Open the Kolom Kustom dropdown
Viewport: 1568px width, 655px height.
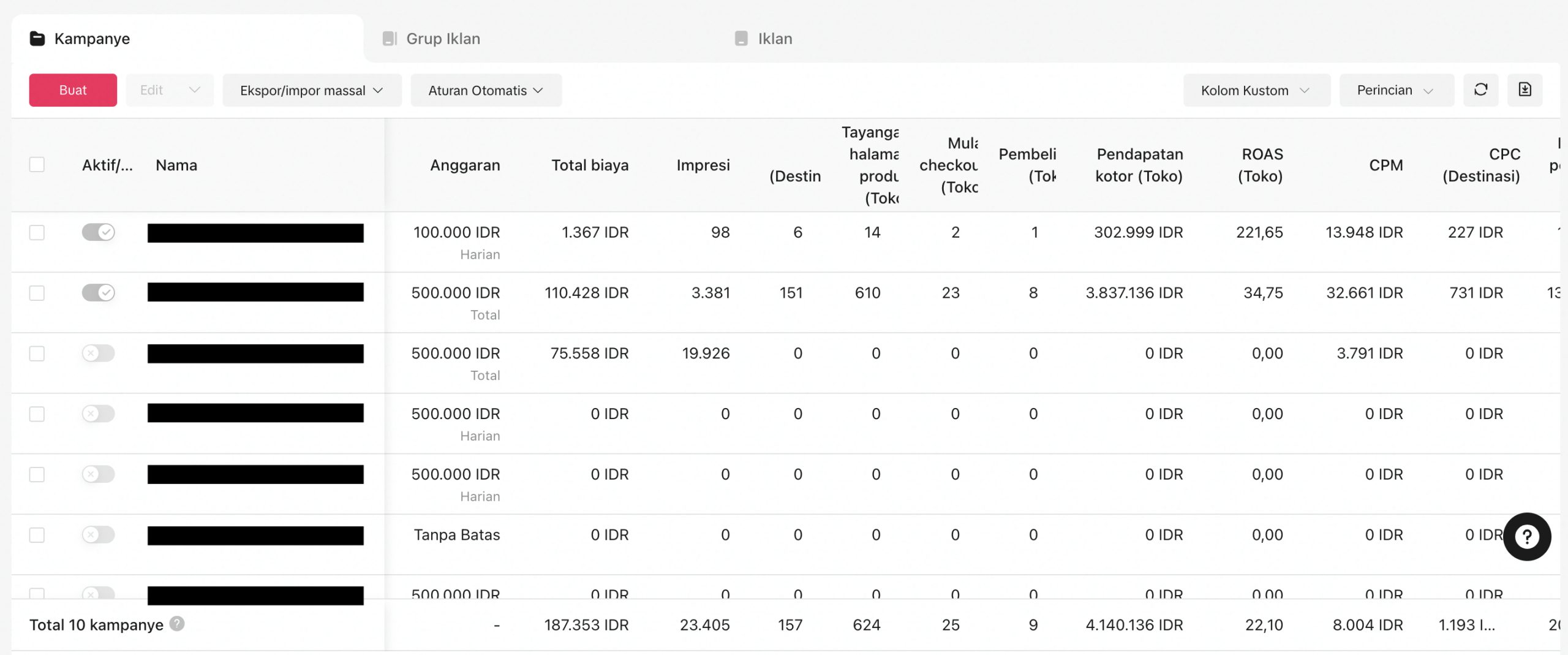pyautogui.click(x=1256, y=90)
